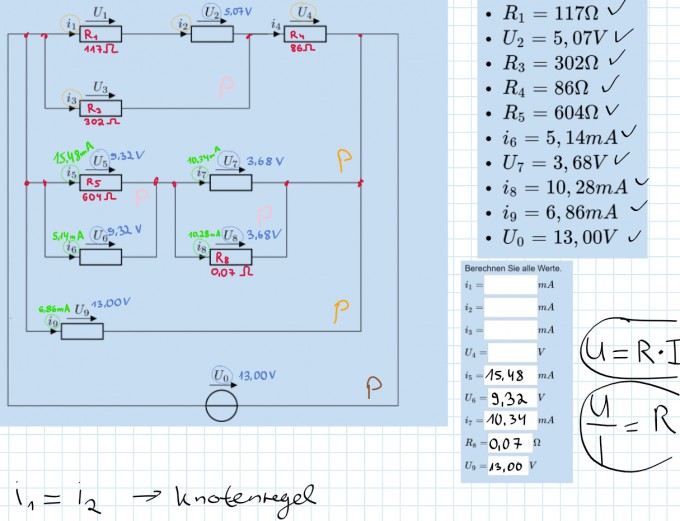680x521 pixels.
Task: Click the empty i3 input field
Action: [510, 330]
